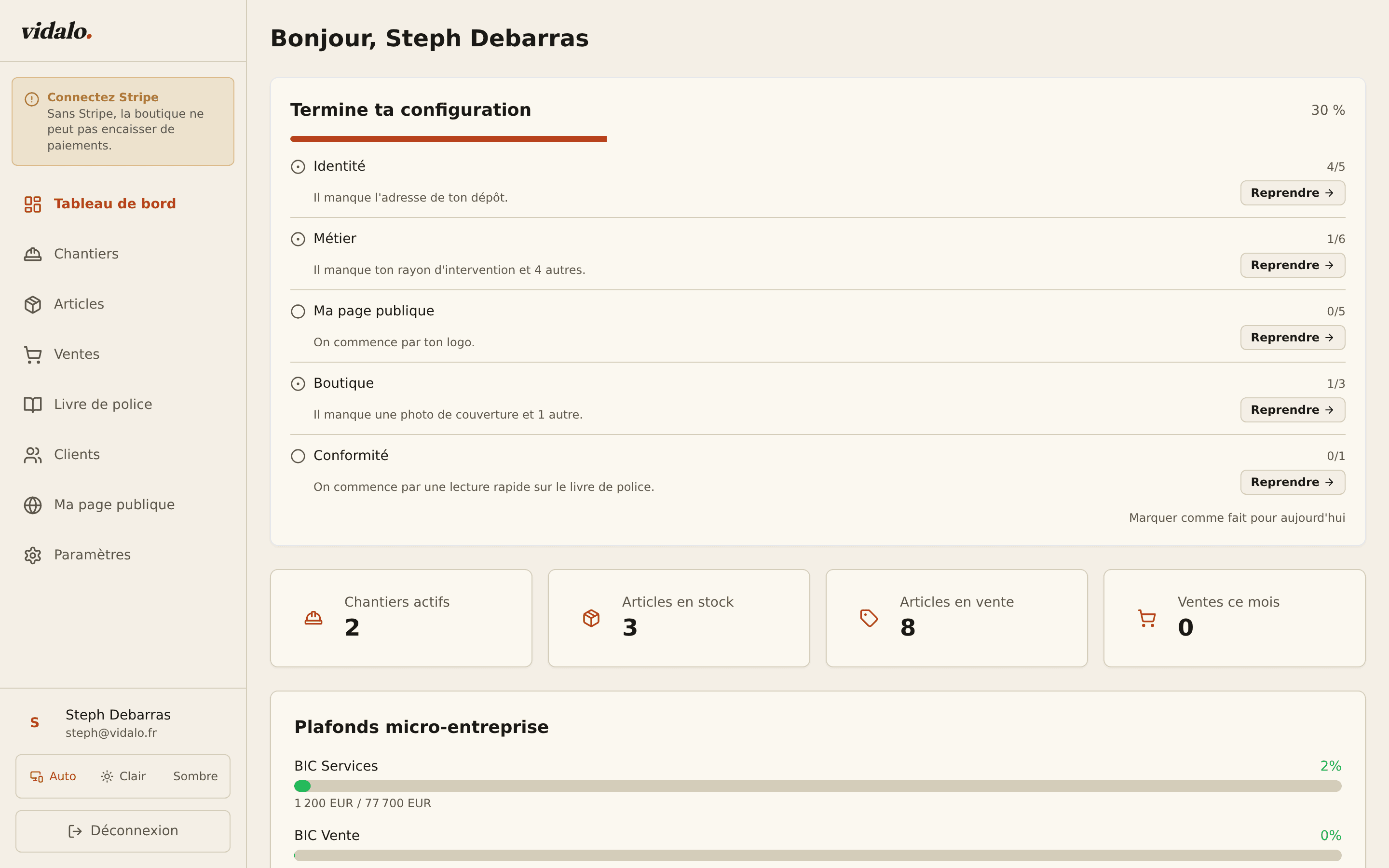Screen dimensions: 1389x868
Task: Resume the Conformité step
Action: (1293, 482)
